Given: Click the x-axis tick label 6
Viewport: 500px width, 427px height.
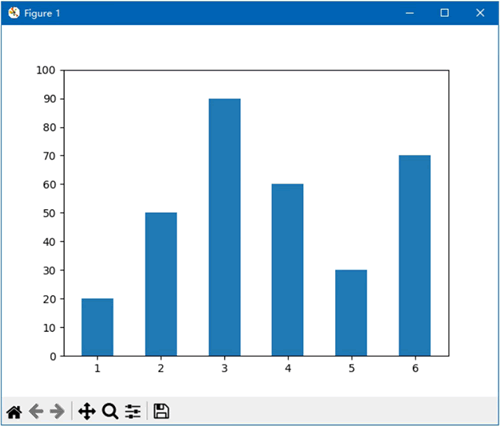Looking at the screenshot, I should pos(415,368).
